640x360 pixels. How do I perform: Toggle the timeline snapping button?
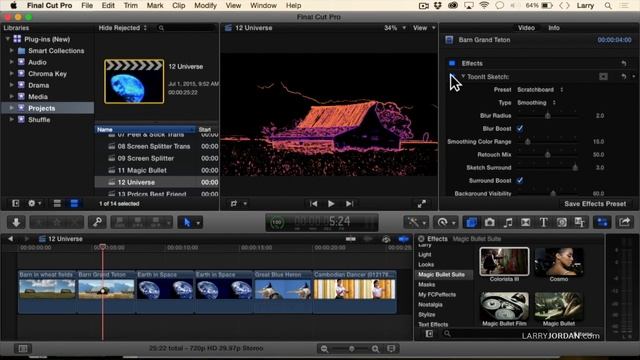(403, 239)
